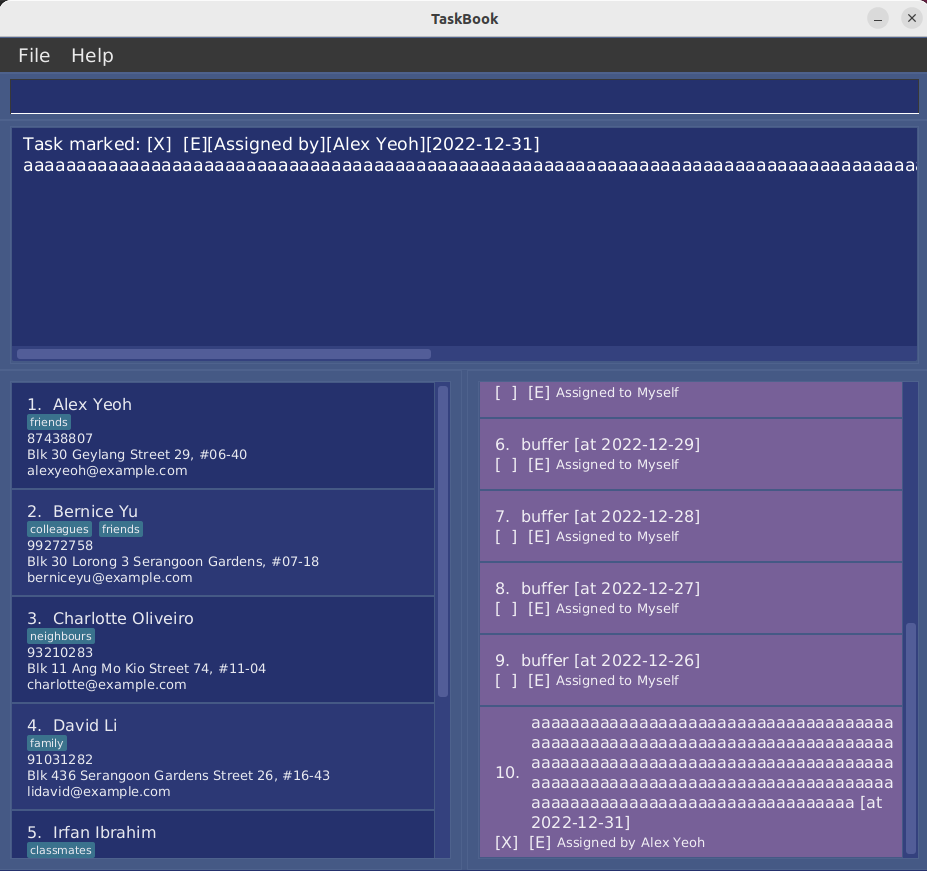This screenshot has width=927, height=871.
Task: Click email charlotte@example.com
Action: tap(106, 685)
